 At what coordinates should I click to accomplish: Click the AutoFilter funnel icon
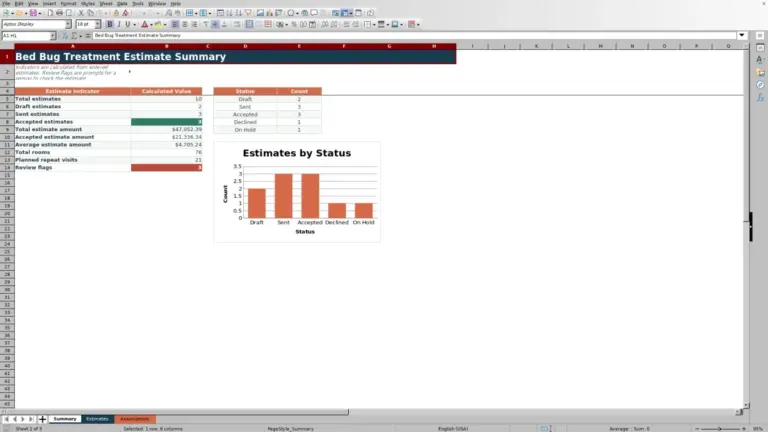[248, 13]
